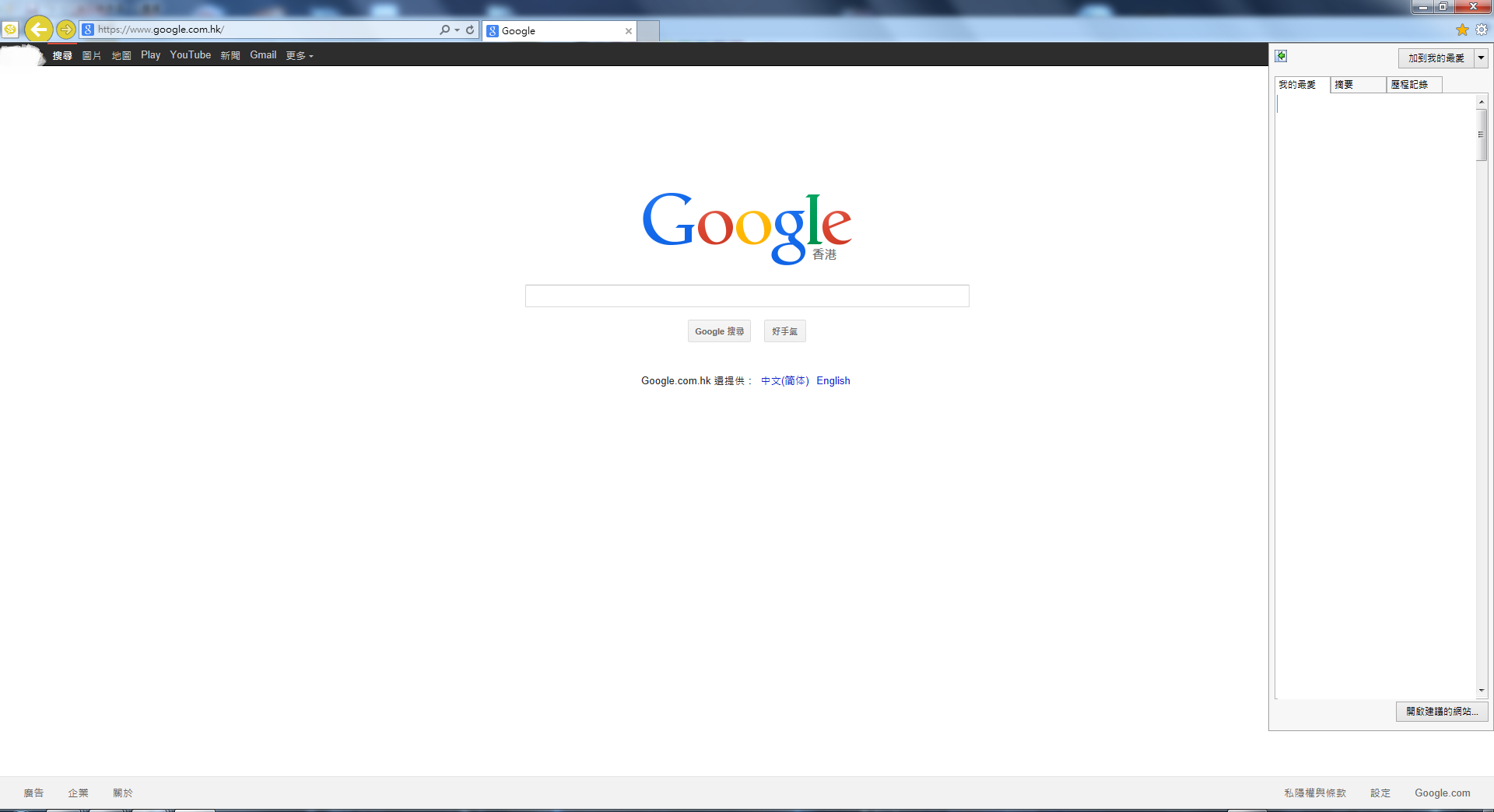Open the 設定 footer link
This screenshot has height=812, width=1494.
coord(1380,793)
